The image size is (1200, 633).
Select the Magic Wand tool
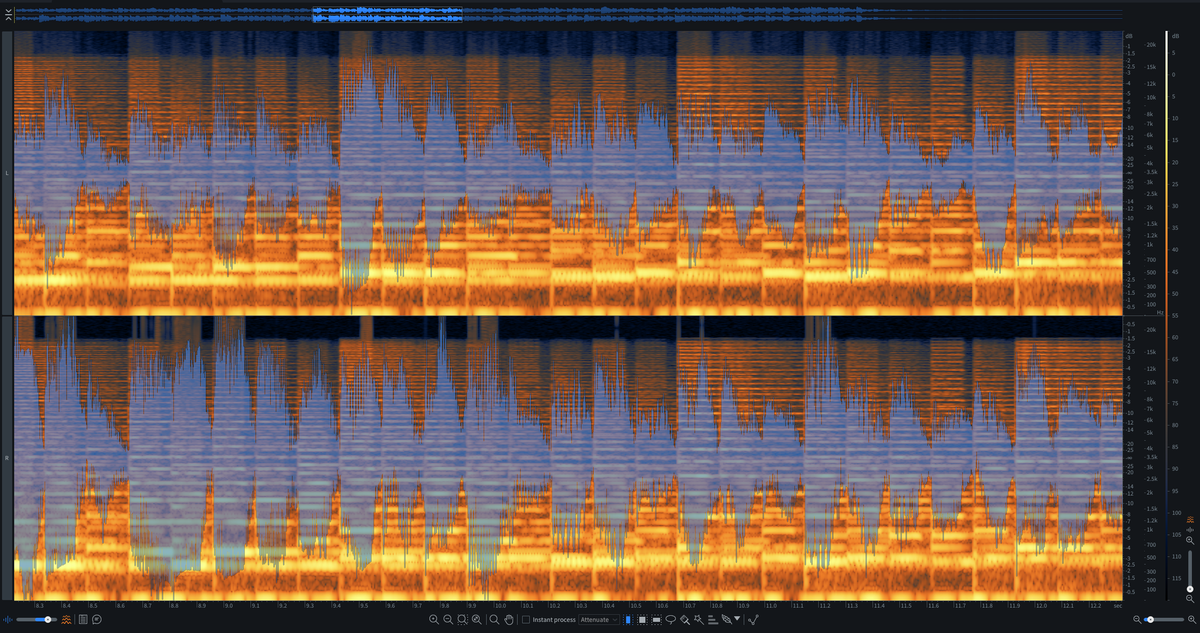(698, 619)
